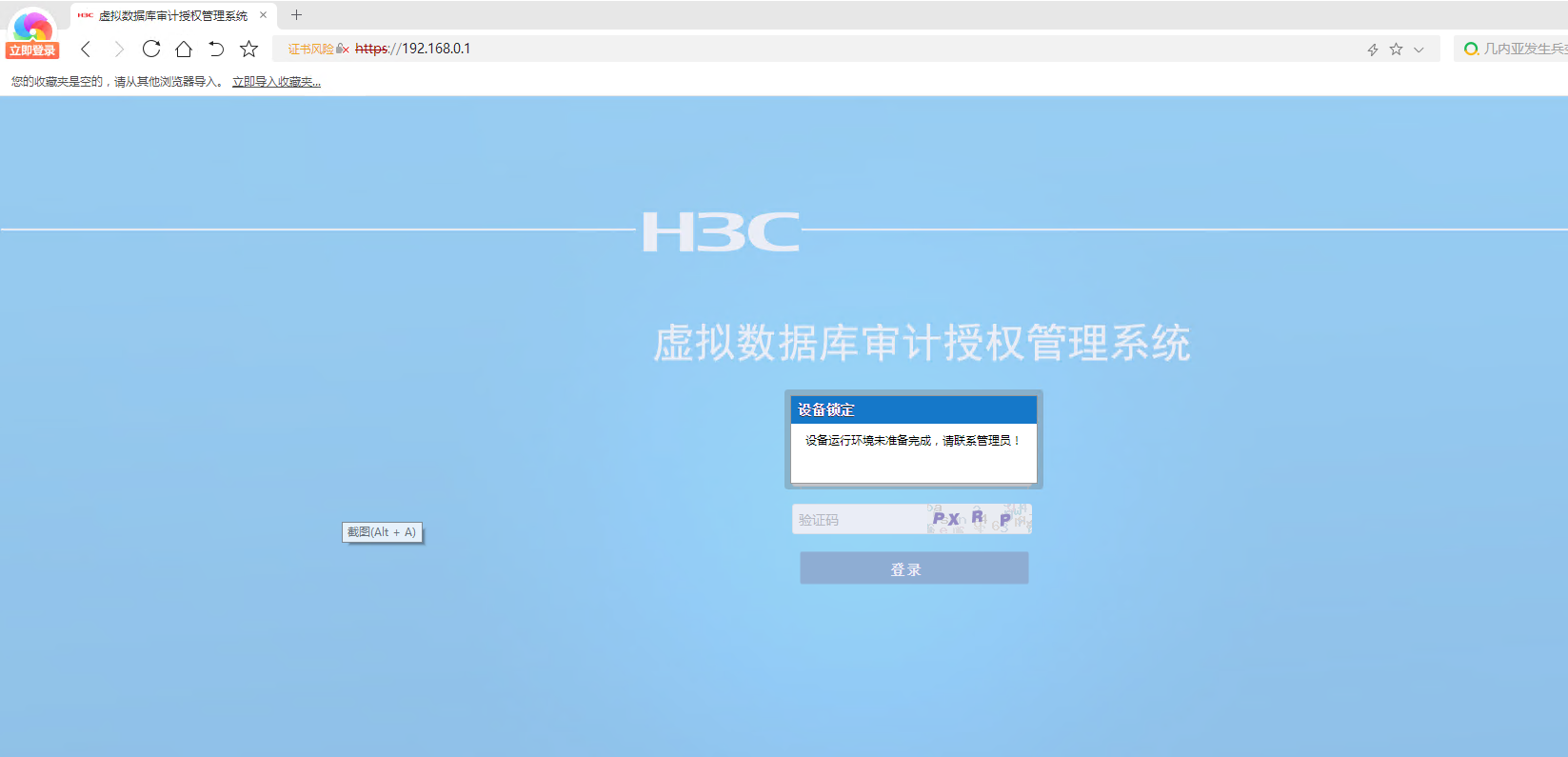Image resolution: width=1568 pixels, height=757 pixels.
Task: Click the 立即登录 browser sign-in badge
Action: coord(32,50)
